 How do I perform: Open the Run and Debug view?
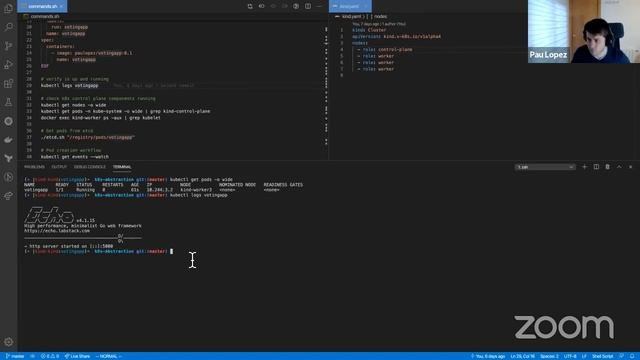[x=8, y=64]
